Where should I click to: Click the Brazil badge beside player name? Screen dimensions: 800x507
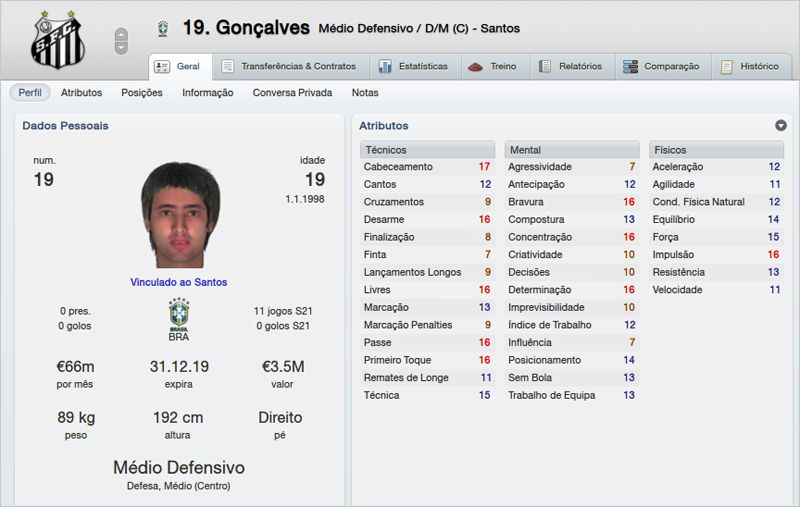[162, 29]
